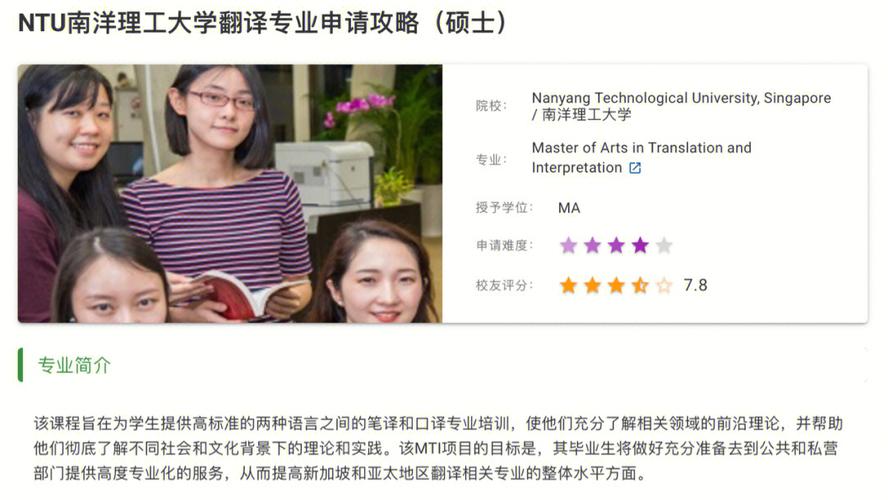Viewport: 888px width, 500px height.
Task: Click the second orange alumni rating star
Action: (x=592, y=285)
